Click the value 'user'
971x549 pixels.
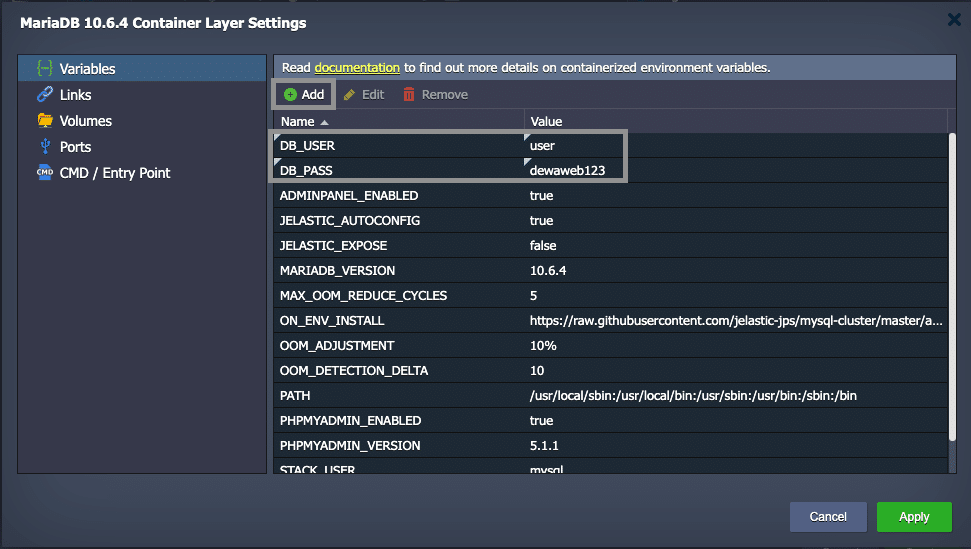tap(542, 145)
